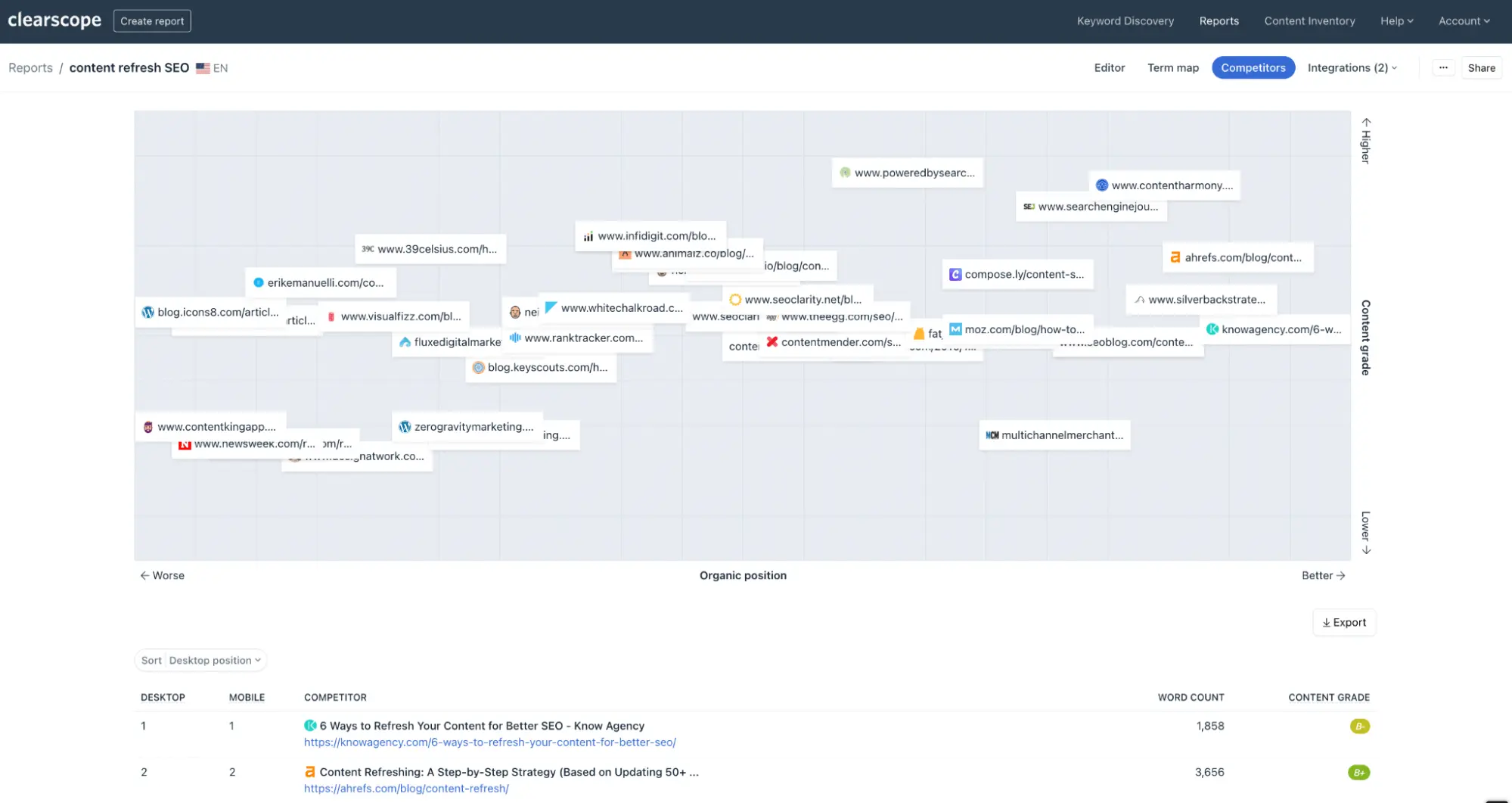Click the contentkingapp favicon in the chart

pyautogui.click(x=148, y=427)
